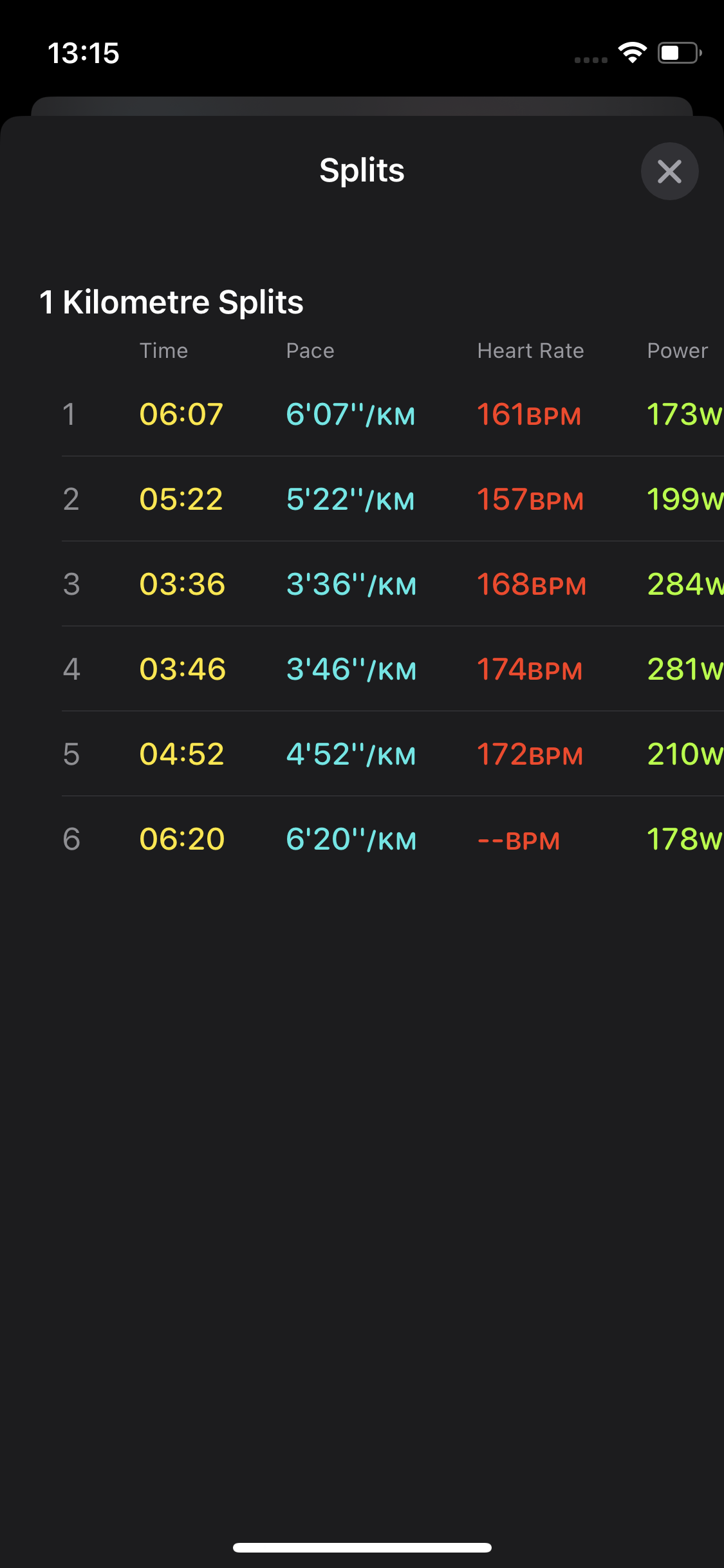The width and height of the screenshot is (724, 1568).
Task: Tap the home indicator bar
Action: tap(362, 1547)
